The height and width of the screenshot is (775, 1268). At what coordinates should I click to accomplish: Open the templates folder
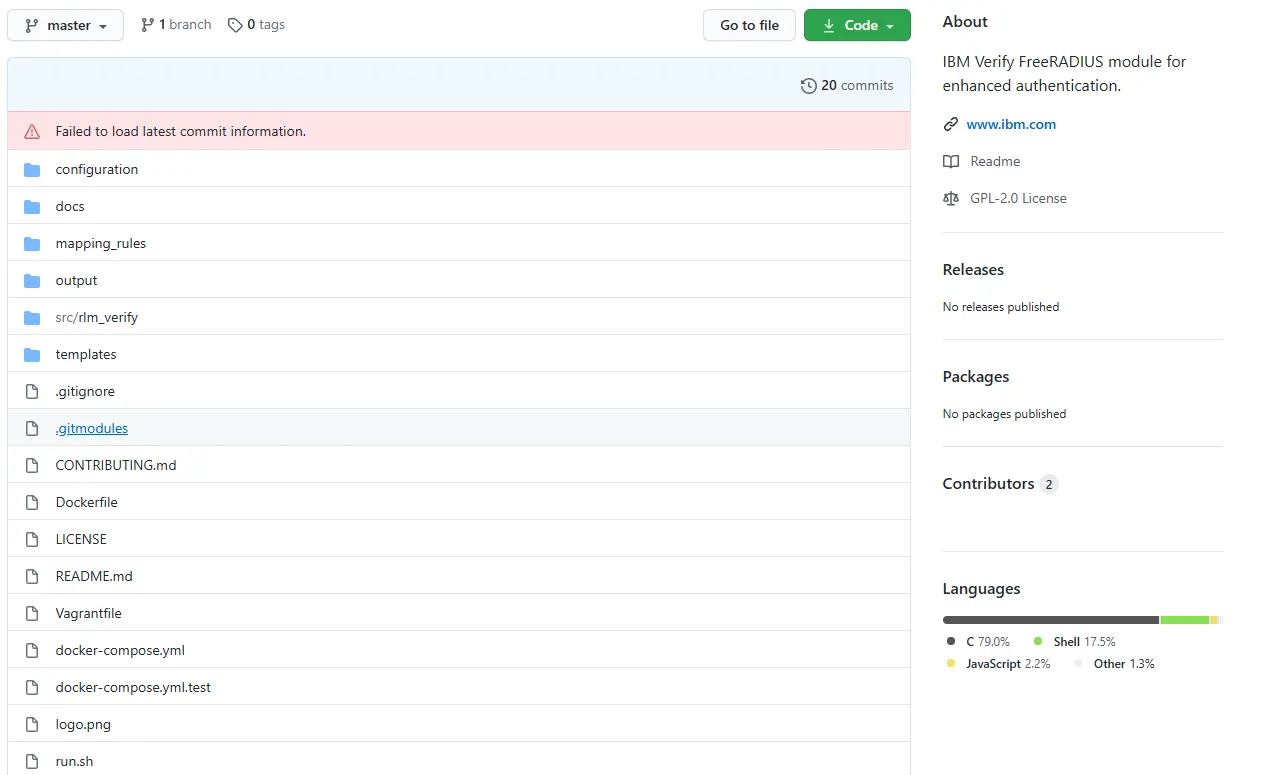[x=86, y=354]
